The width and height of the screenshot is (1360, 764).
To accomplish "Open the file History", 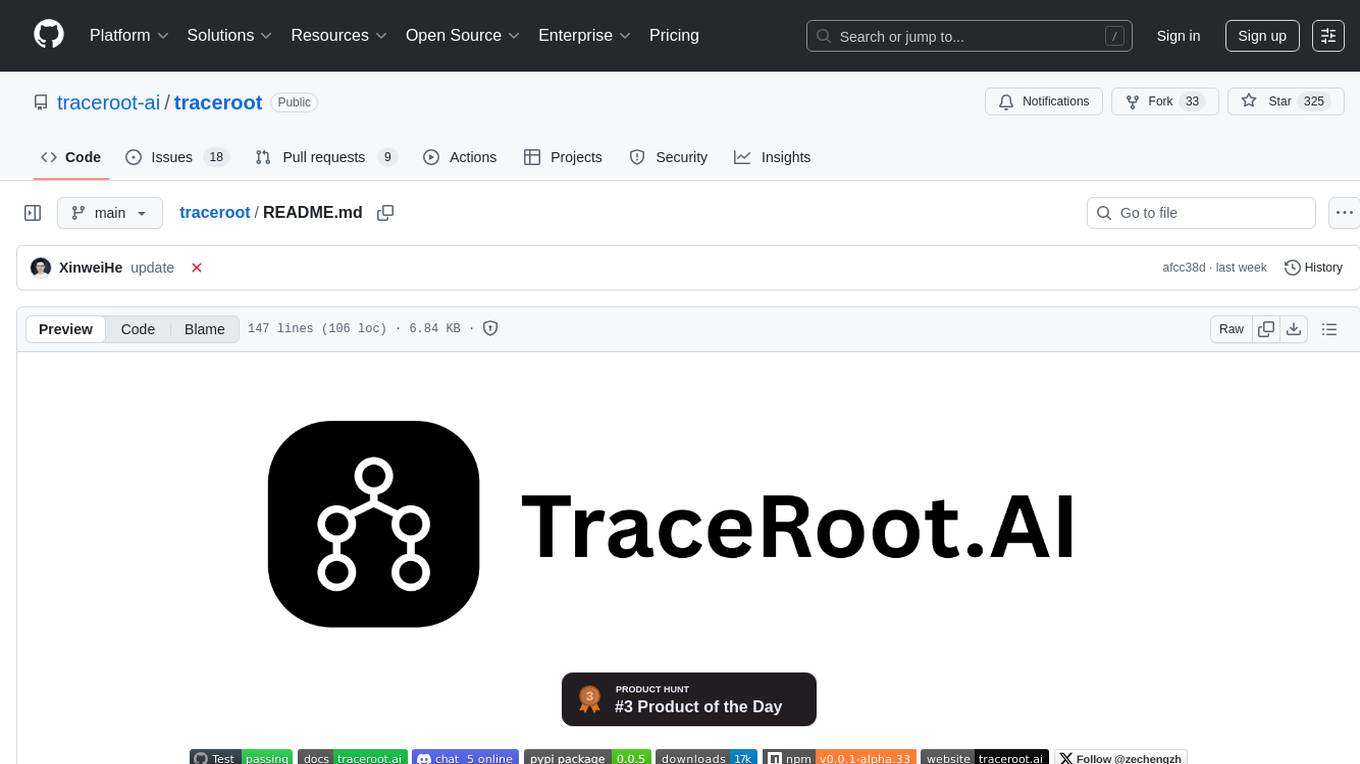I will coord(1313,267).
